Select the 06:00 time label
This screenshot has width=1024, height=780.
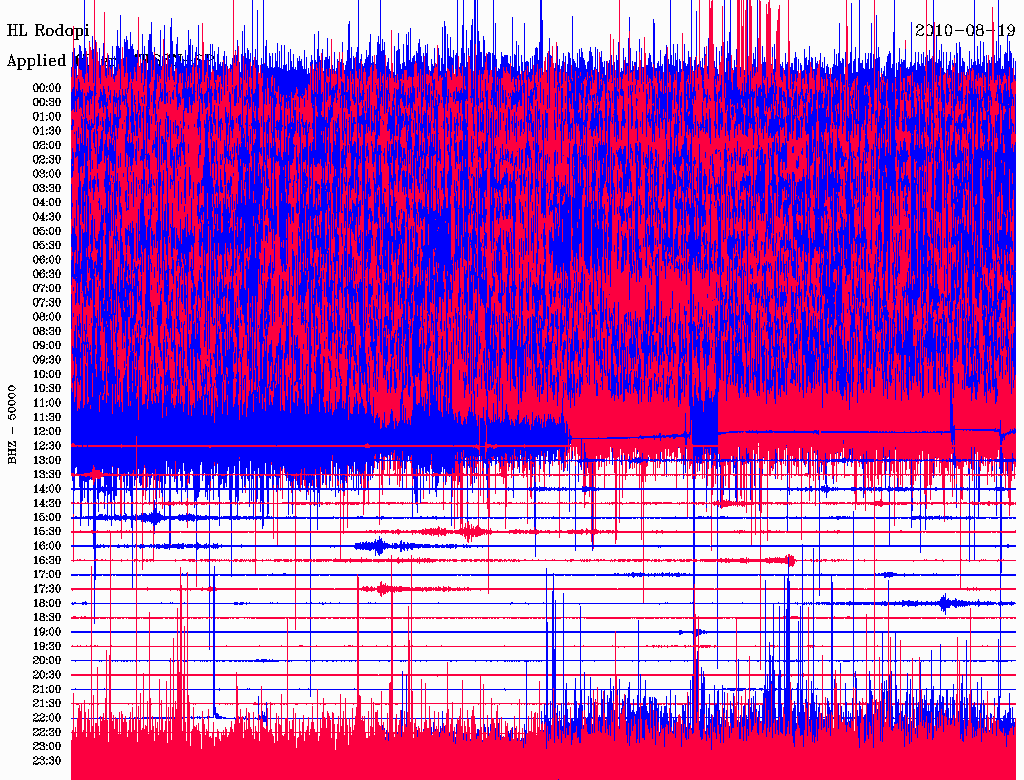coord(47,260)
